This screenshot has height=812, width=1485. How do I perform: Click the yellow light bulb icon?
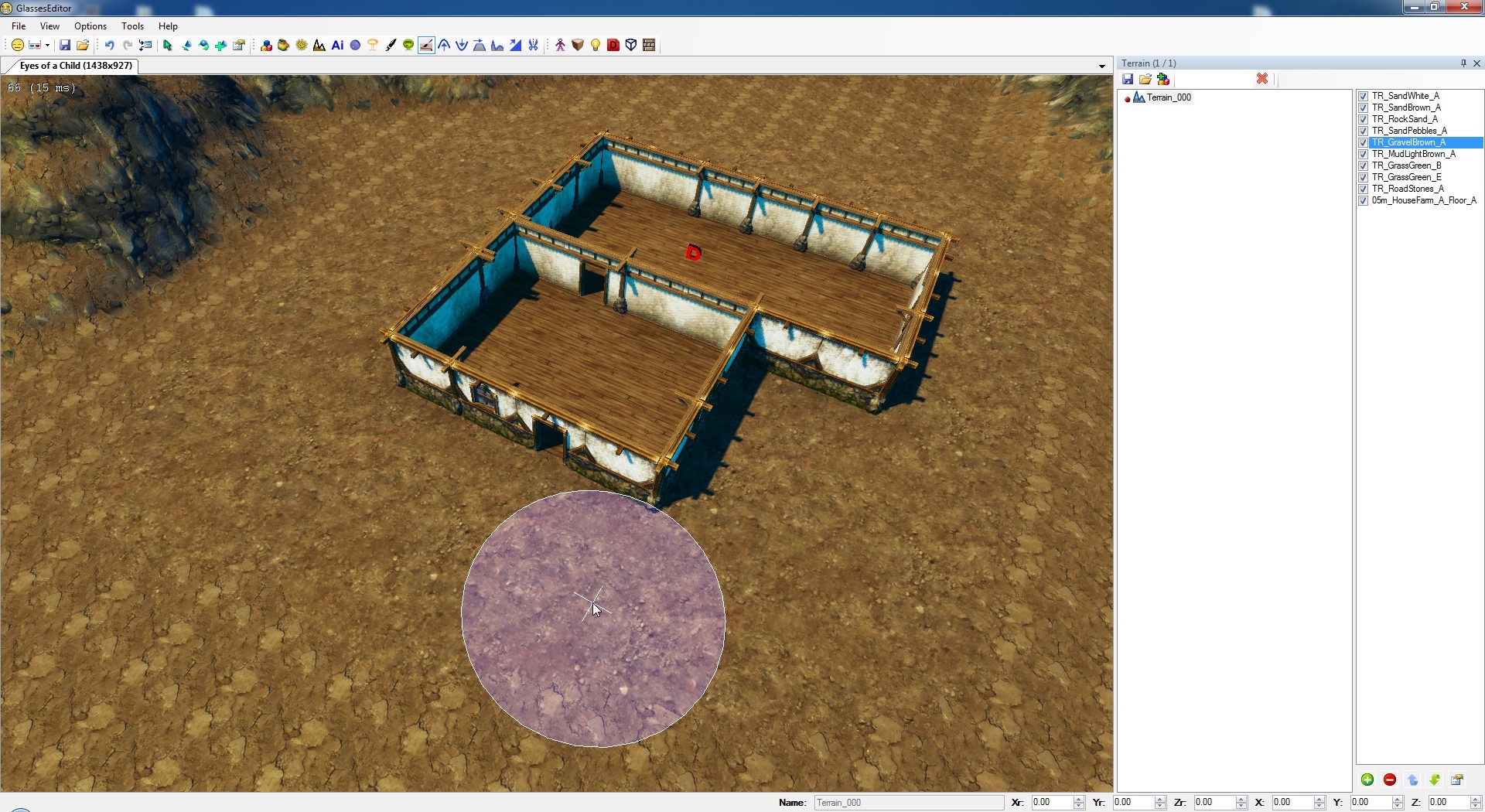[596, 46]
